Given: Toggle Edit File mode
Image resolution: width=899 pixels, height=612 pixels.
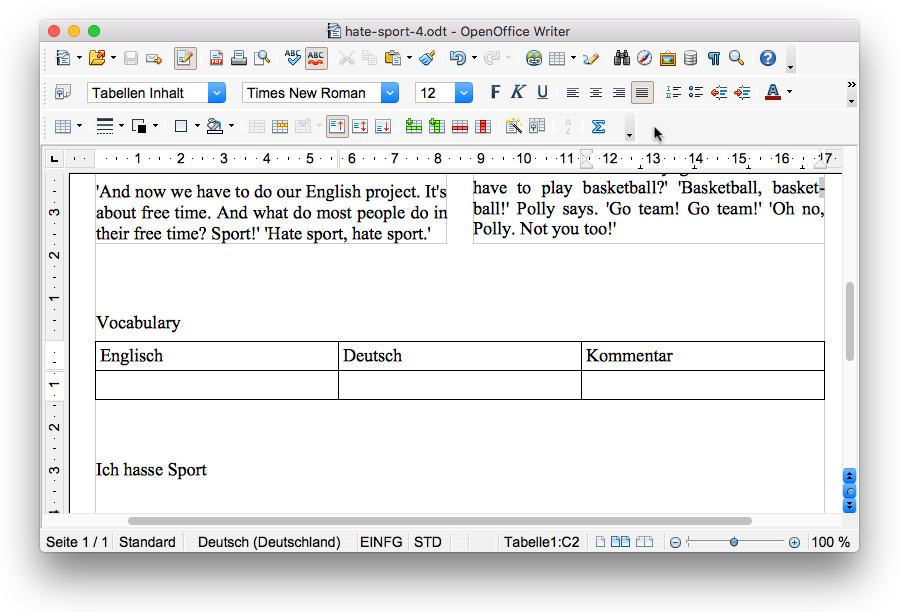Looking at the screenshot, I should (185, 58).
